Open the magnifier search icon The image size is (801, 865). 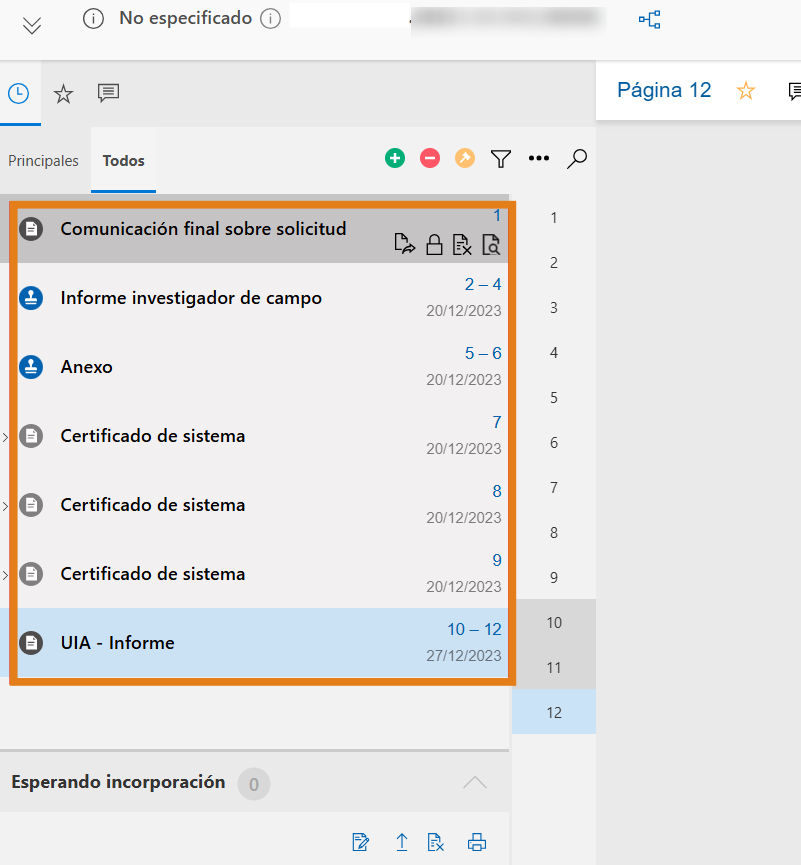click(576, 158)
